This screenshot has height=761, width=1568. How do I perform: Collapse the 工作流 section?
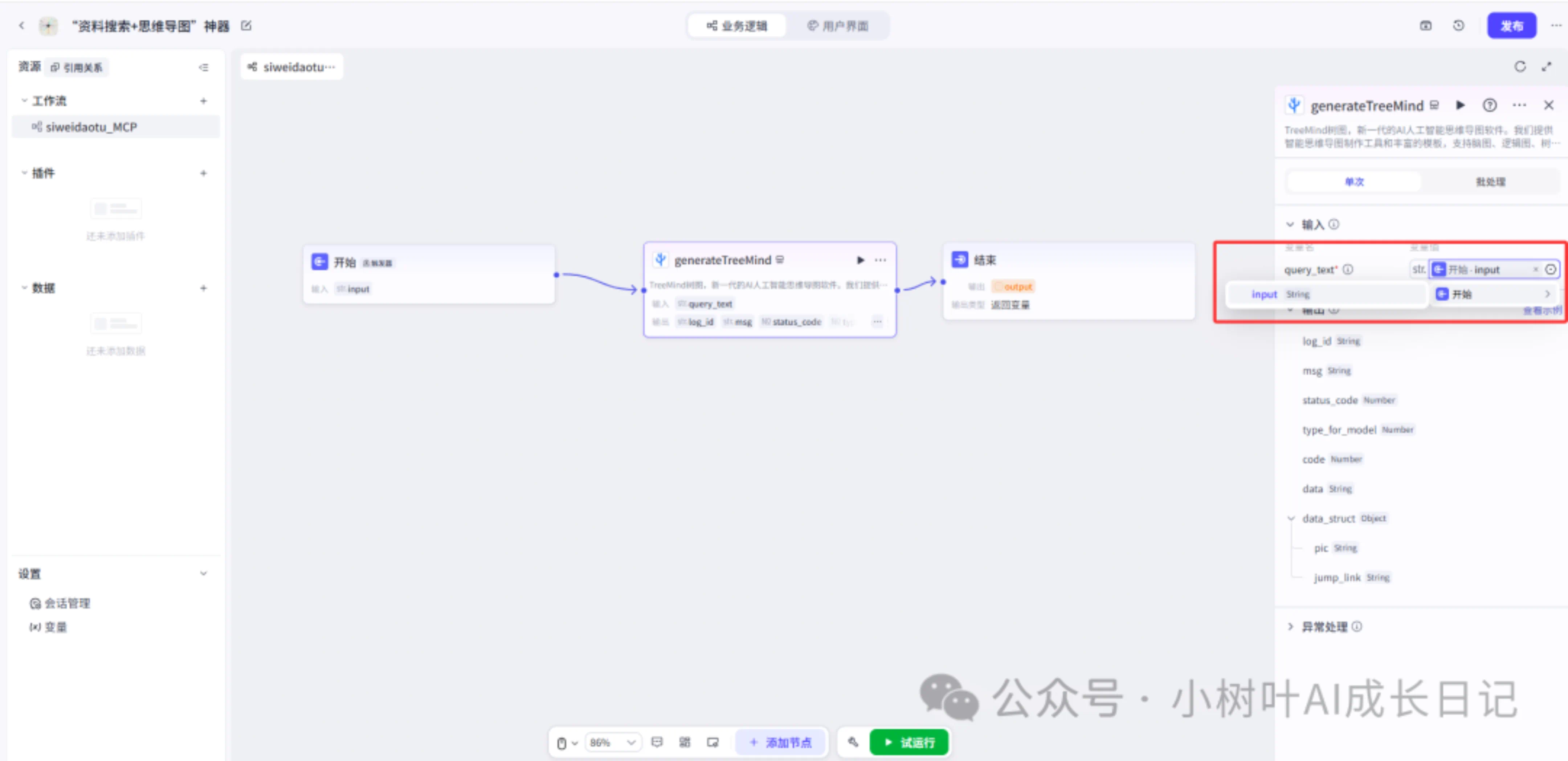tap(24, 101)
